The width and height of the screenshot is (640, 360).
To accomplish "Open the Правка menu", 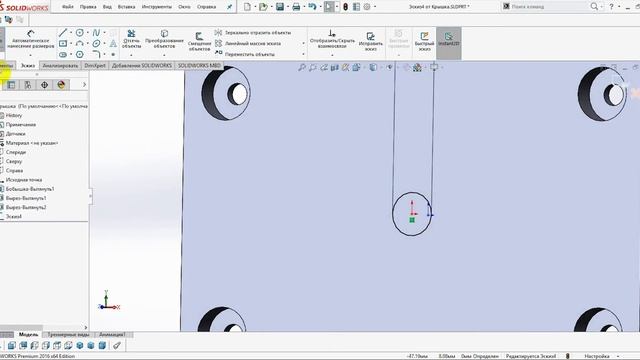I will [x=88, y=7].
